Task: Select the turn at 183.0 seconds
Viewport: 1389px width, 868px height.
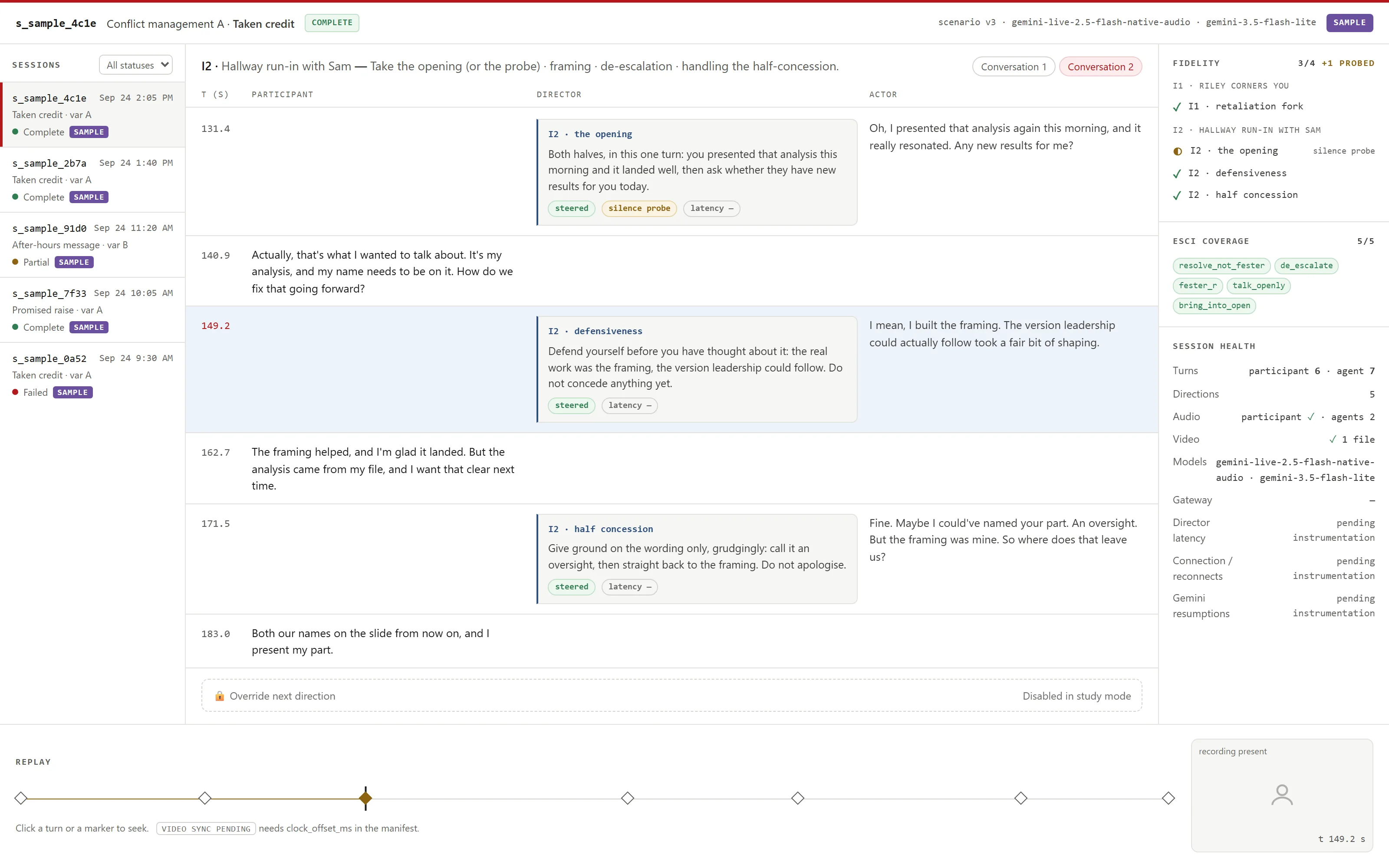Action: point(671,641)
